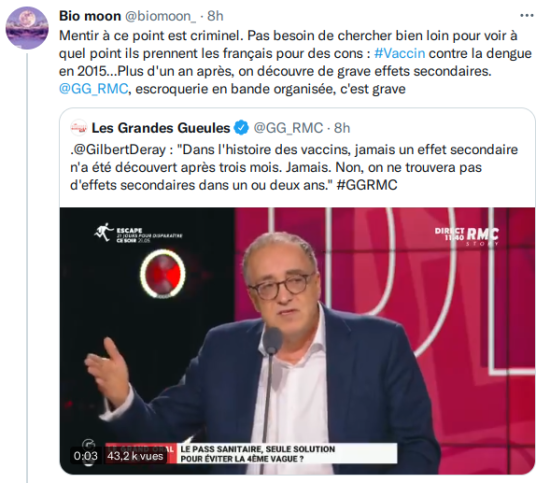550x483 pixels.
Task: Open the Bio moon tweet 8h timestamp
Action: tap(215, 16)
